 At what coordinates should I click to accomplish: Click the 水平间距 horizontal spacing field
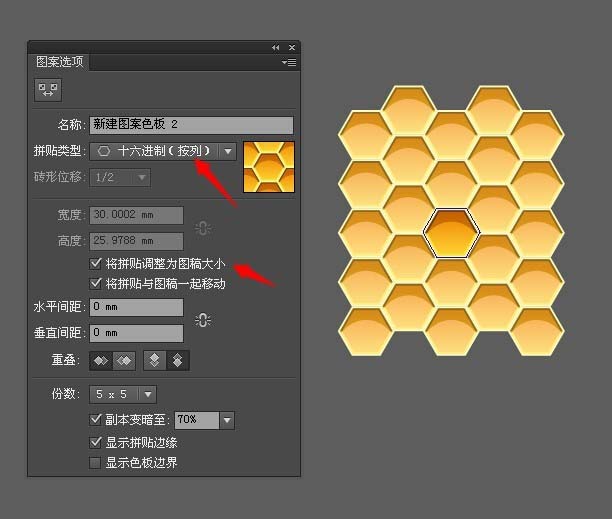136,307
